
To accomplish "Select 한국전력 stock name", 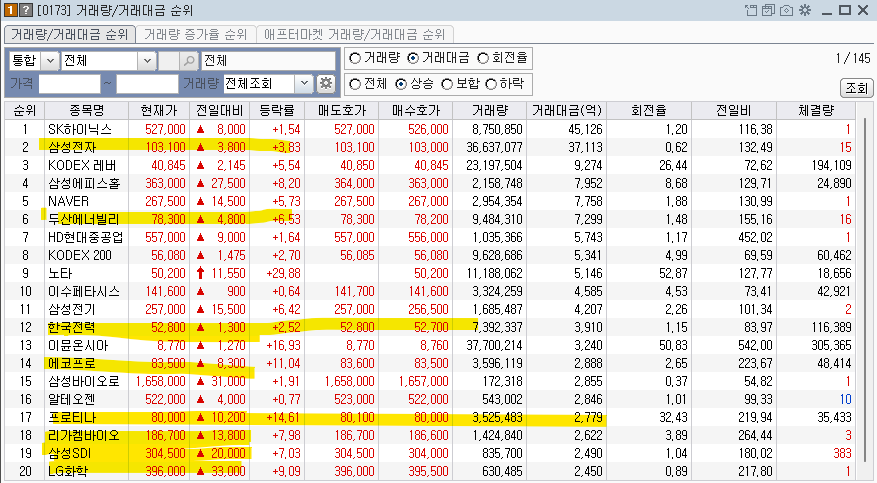I will coord(72,327).
